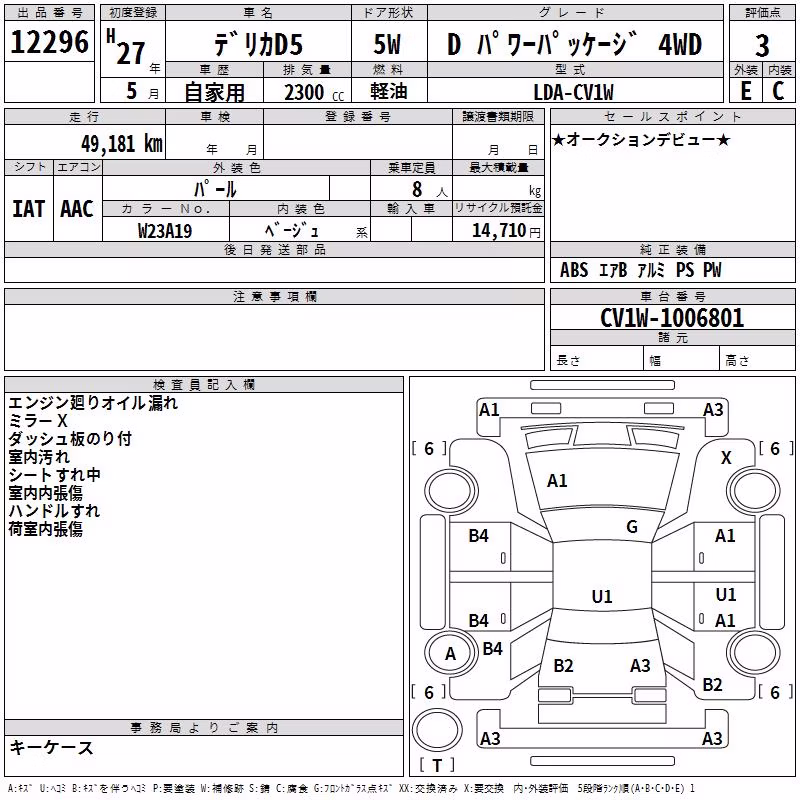Select the office notice キーケース

(52, 748)
